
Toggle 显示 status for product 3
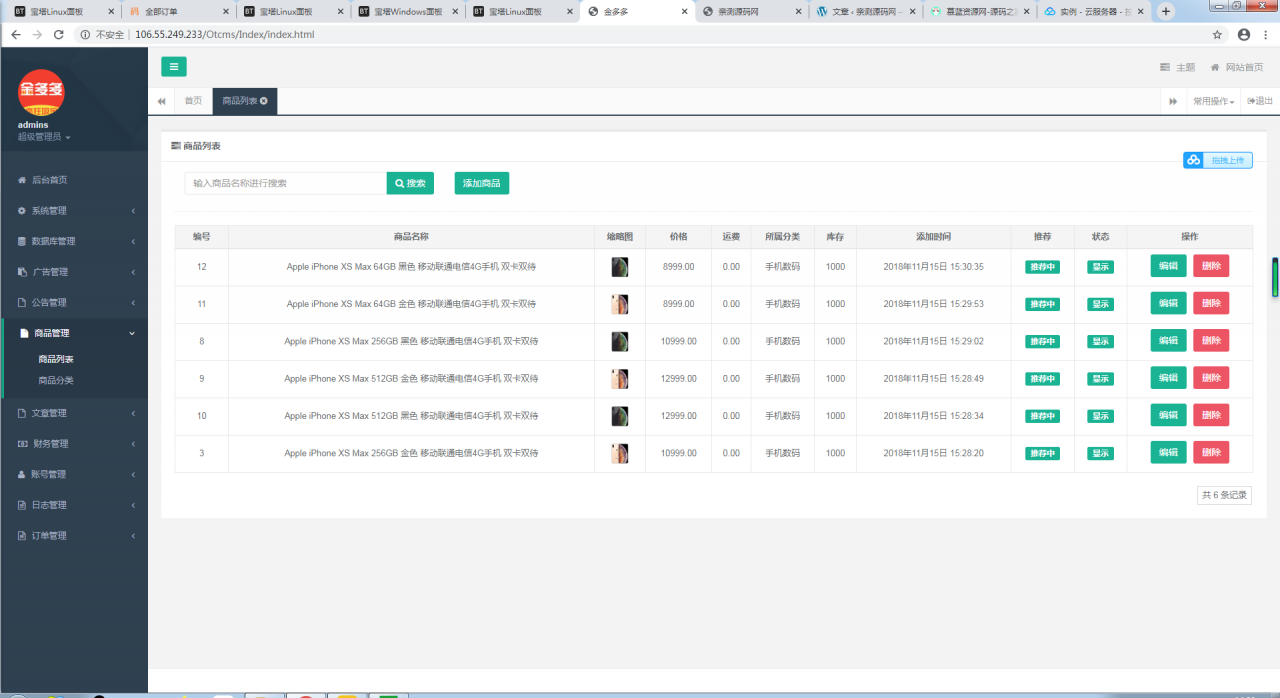pos(1100,453)
